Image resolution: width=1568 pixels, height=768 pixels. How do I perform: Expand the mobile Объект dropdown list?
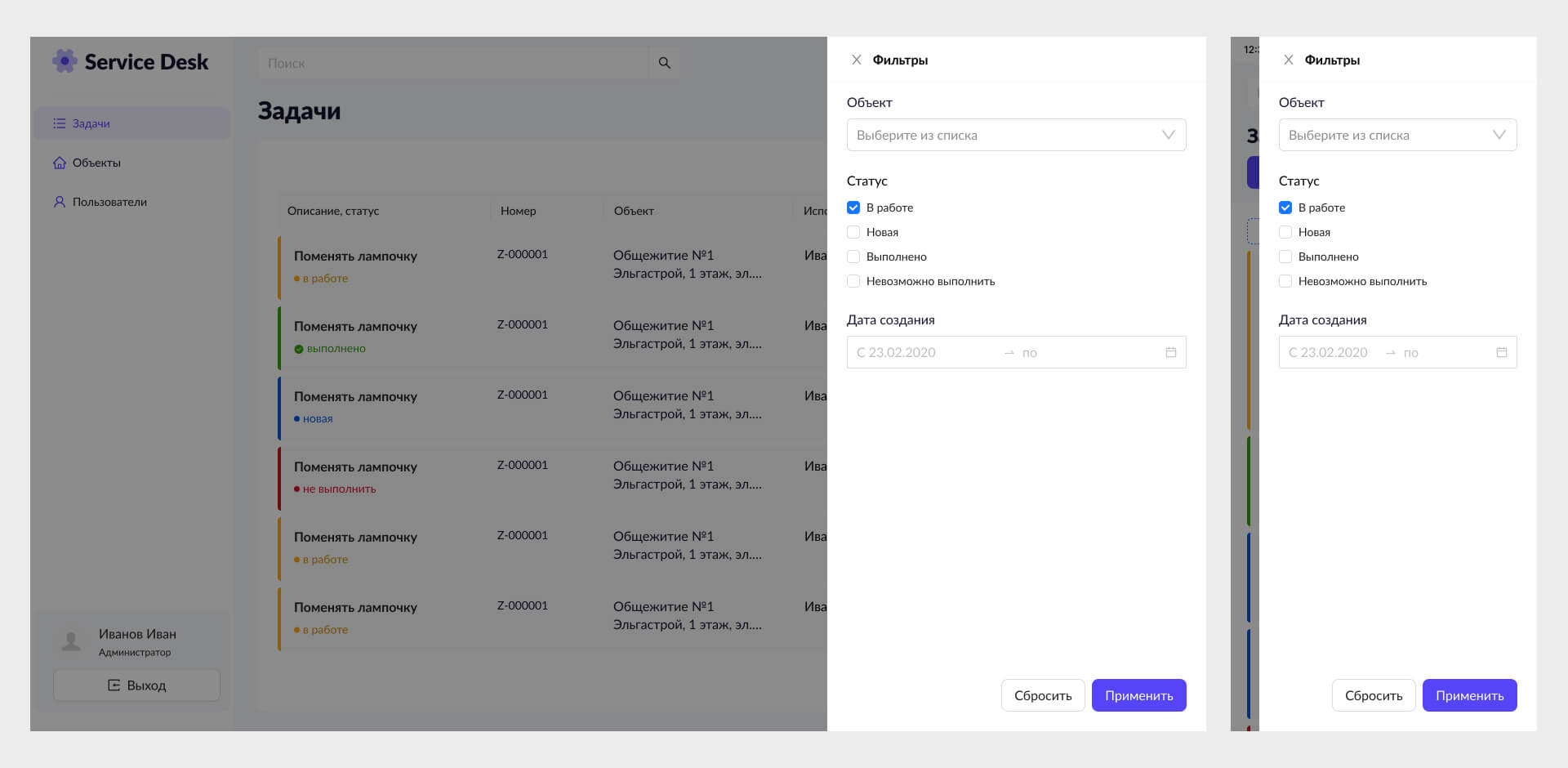pos(1397,135)
